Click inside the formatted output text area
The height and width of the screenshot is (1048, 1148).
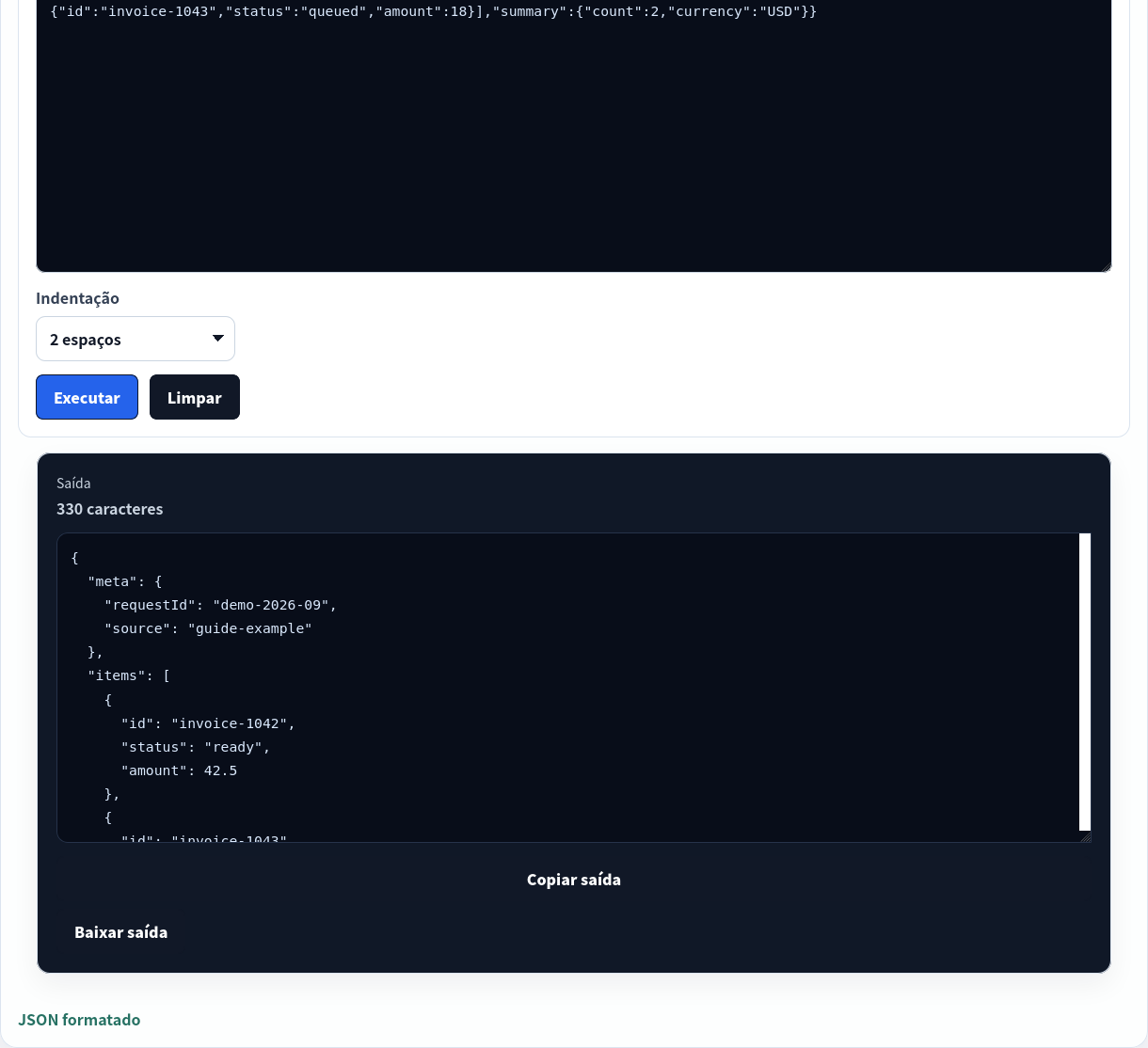coord(567,688)
